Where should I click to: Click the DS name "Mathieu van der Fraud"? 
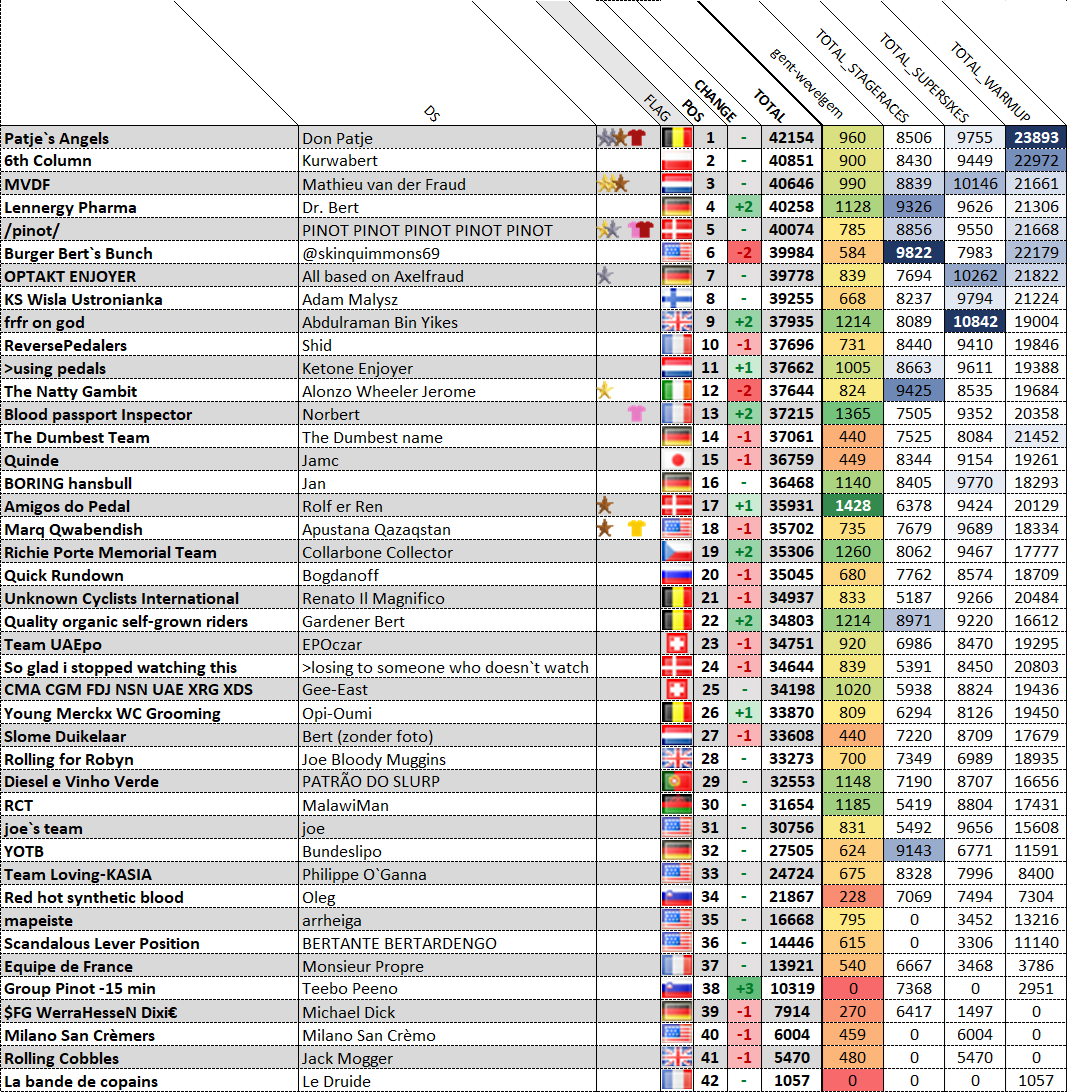point(384,184)
